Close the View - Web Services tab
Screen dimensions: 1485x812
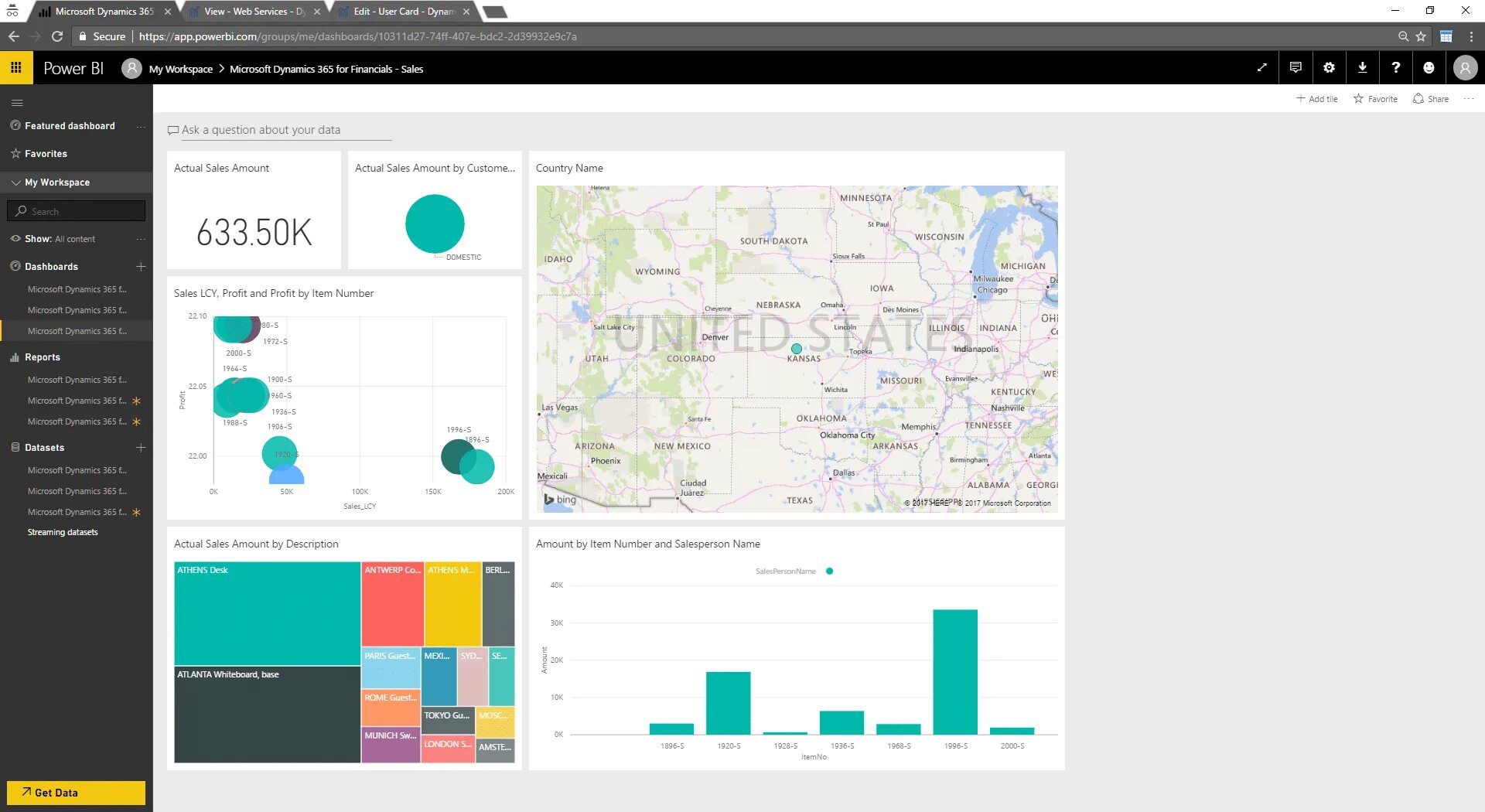click(316, 12)
